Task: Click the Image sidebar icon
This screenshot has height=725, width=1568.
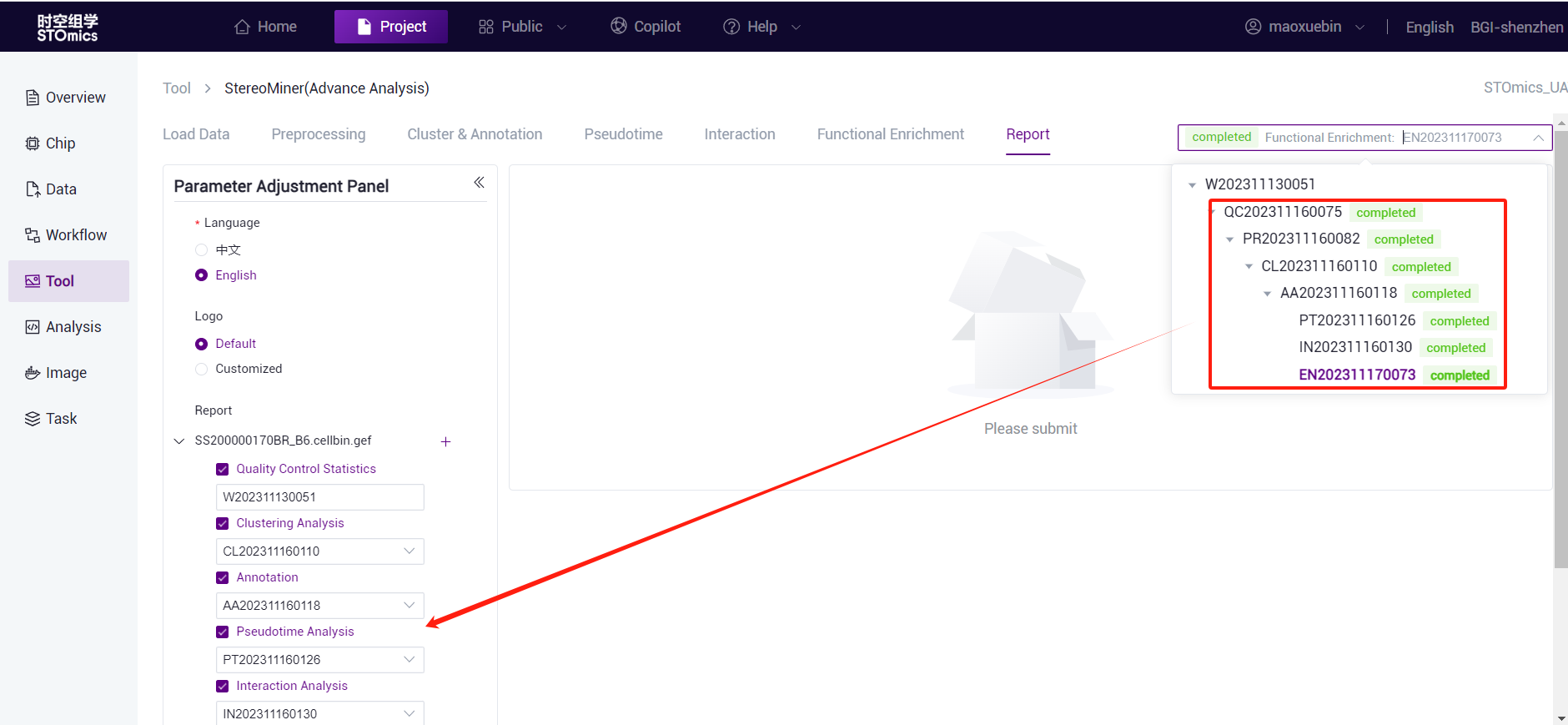Action: coord(33,373)
